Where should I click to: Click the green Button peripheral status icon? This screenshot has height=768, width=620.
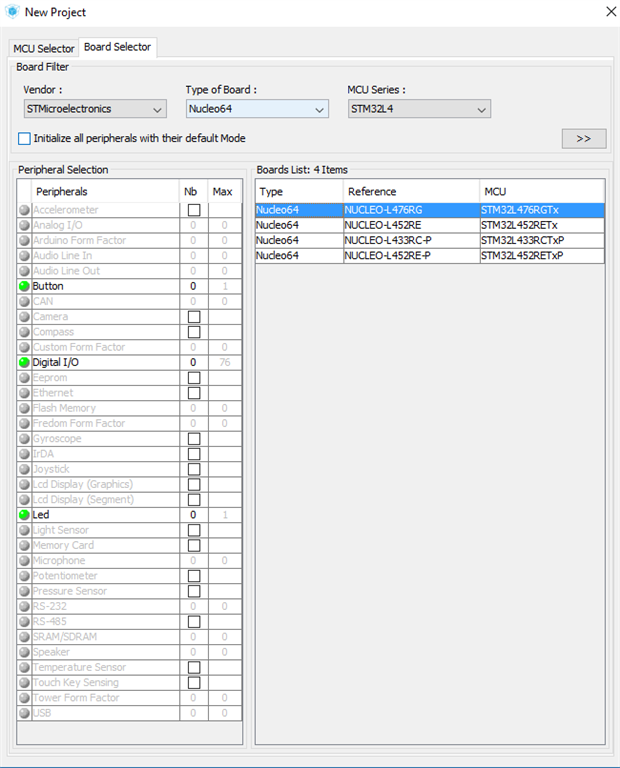tap(25, 286)
